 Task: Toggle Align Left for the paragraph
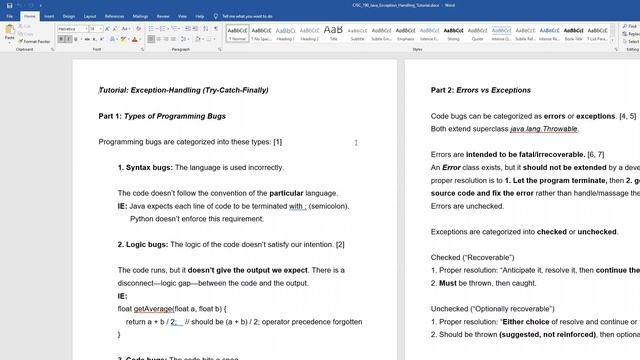click(x=151, y=39)
